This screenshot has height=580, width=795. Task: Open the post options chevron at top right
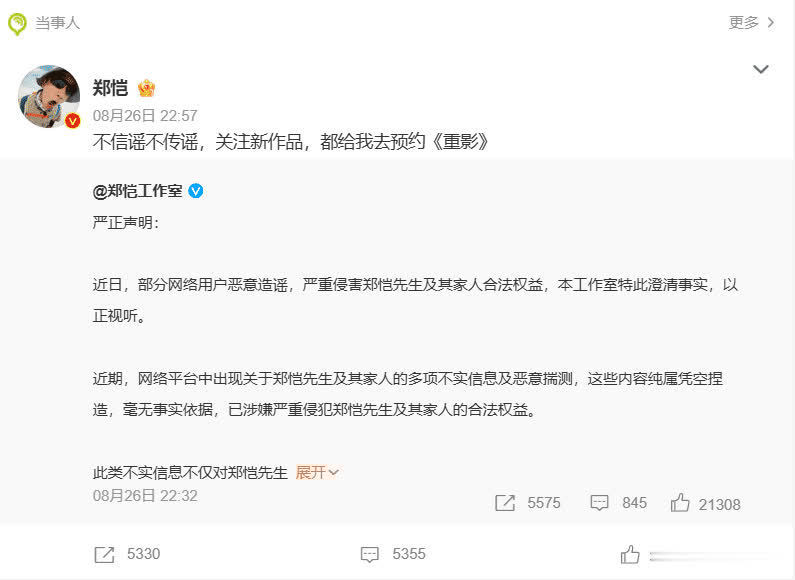point(761,69)
